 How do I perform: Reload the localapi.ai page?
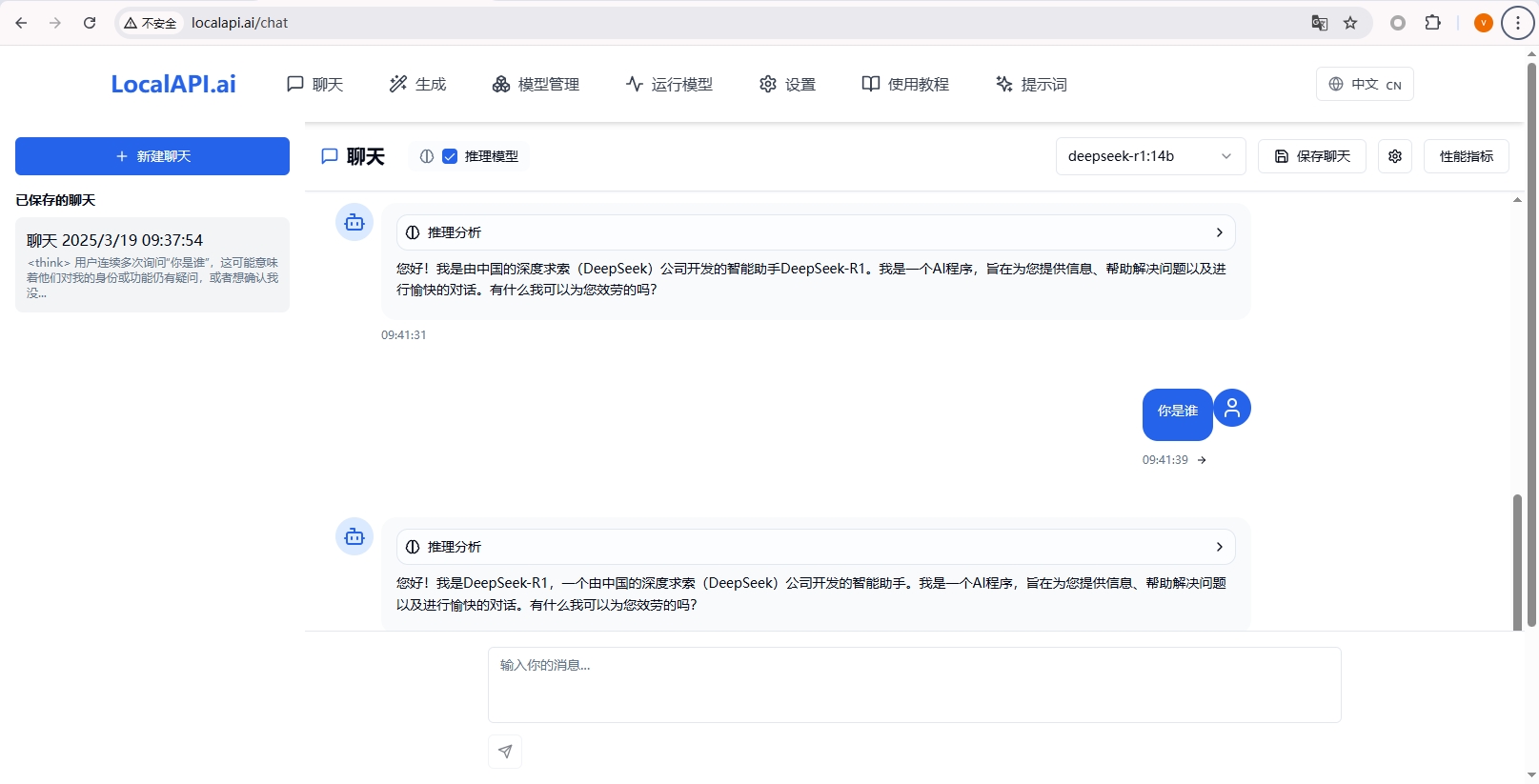point(90,23)
